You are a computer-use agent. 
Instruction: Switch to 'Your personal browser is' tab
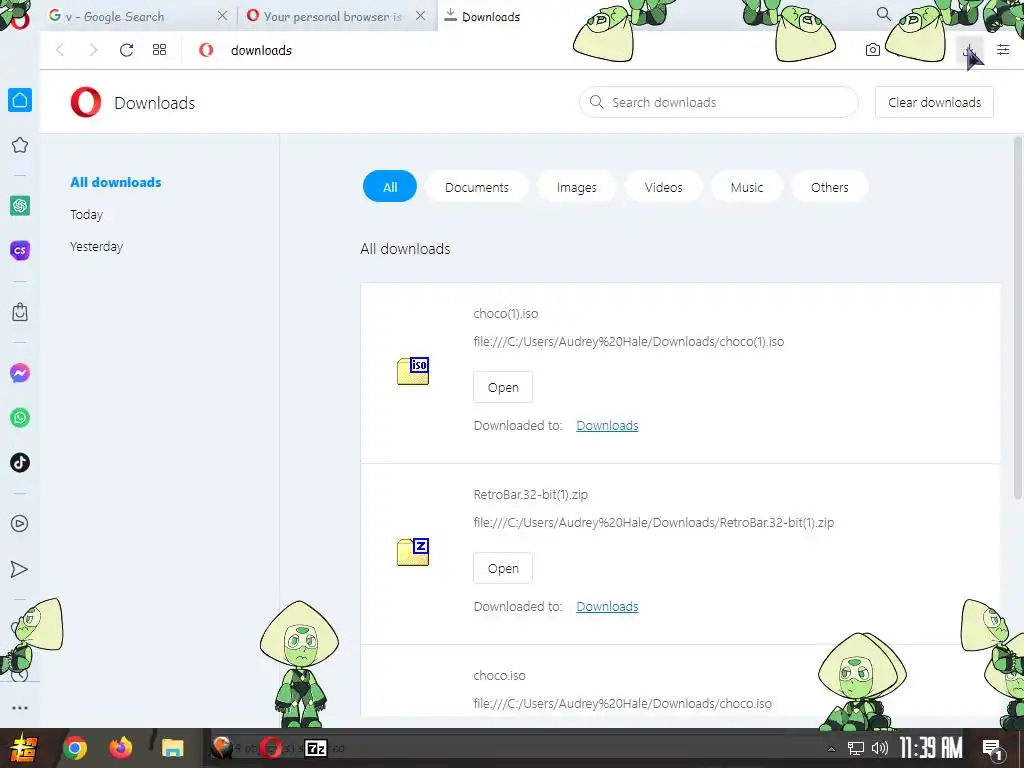point(325,16)
